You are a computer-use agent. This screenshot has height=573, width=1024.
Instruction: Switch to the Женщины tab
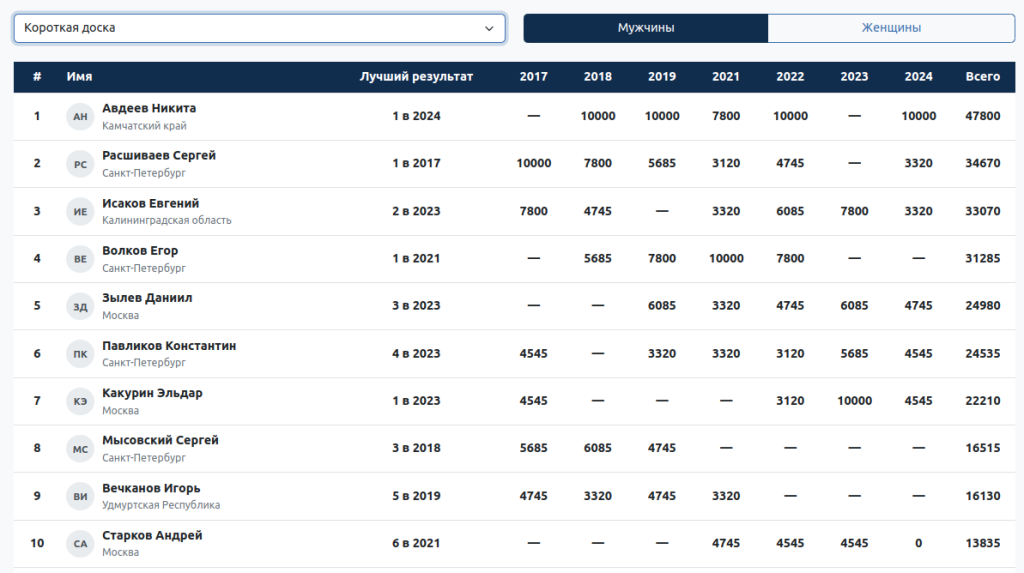[891, 28]
